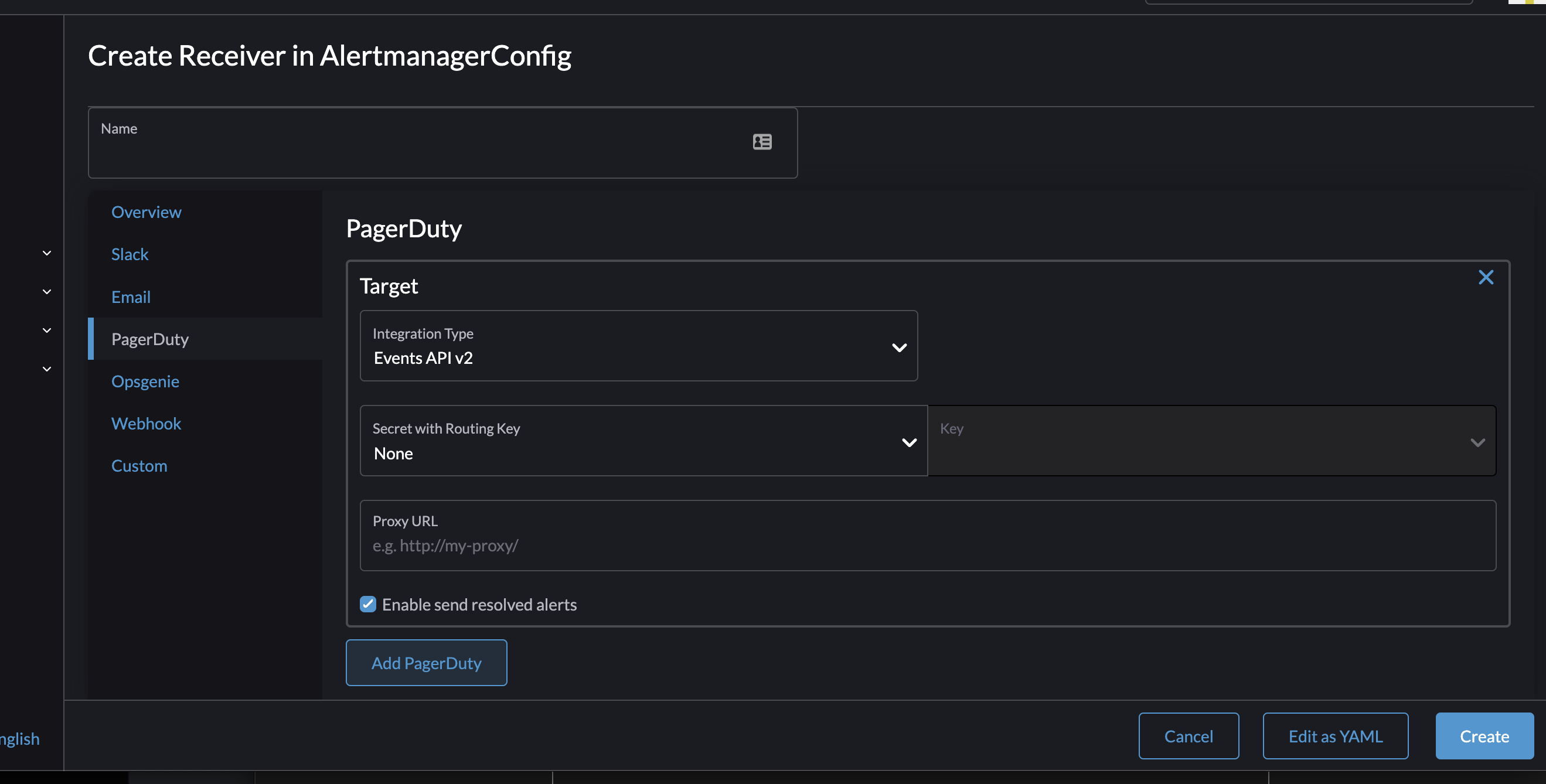Open the Secret with Routing Key dropdown
This screenshot has height=784, width=1546.
(908, 442)
